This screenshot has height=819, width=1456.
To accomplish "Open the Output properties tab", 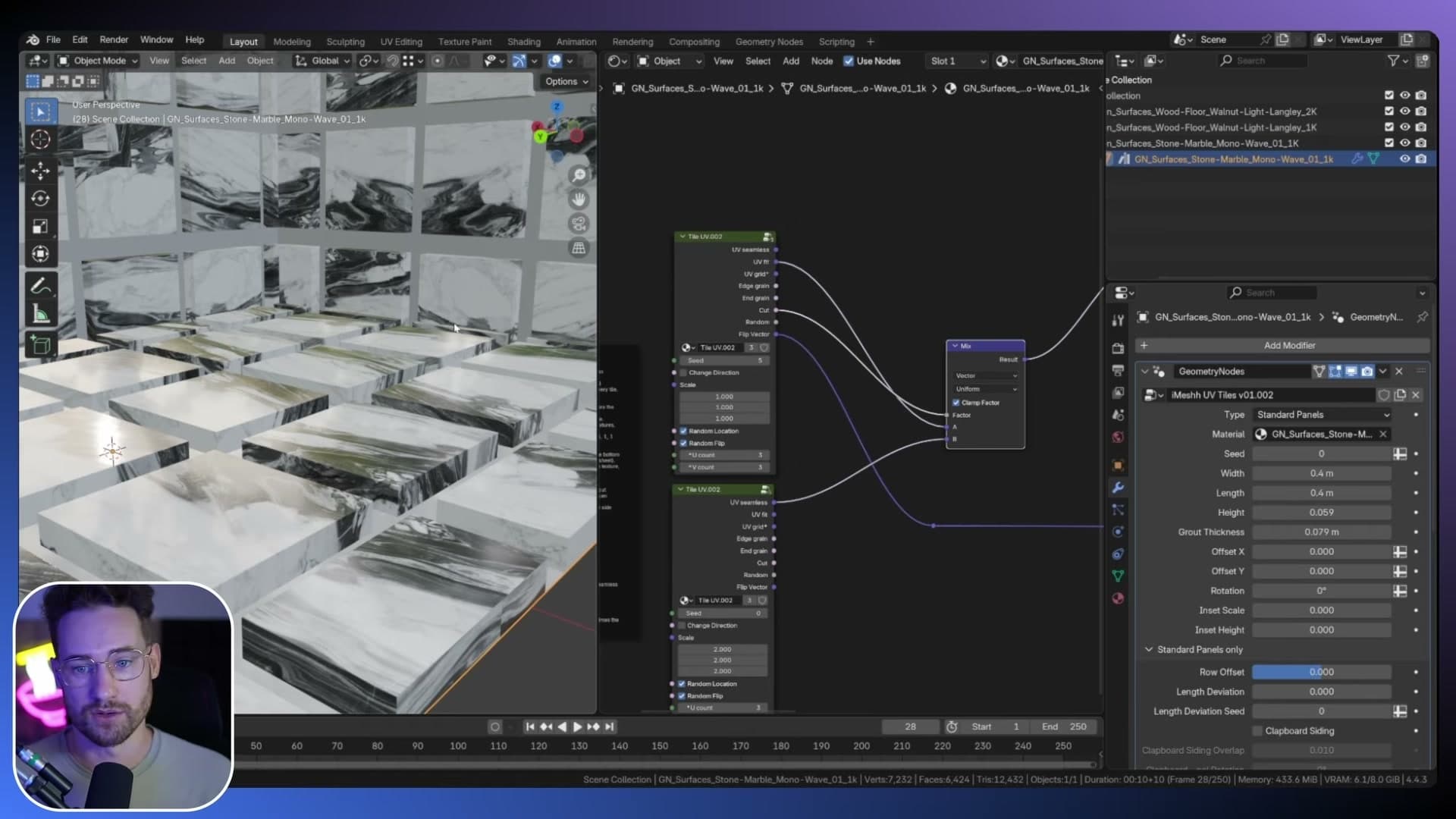I will (x=1118, y=371).
